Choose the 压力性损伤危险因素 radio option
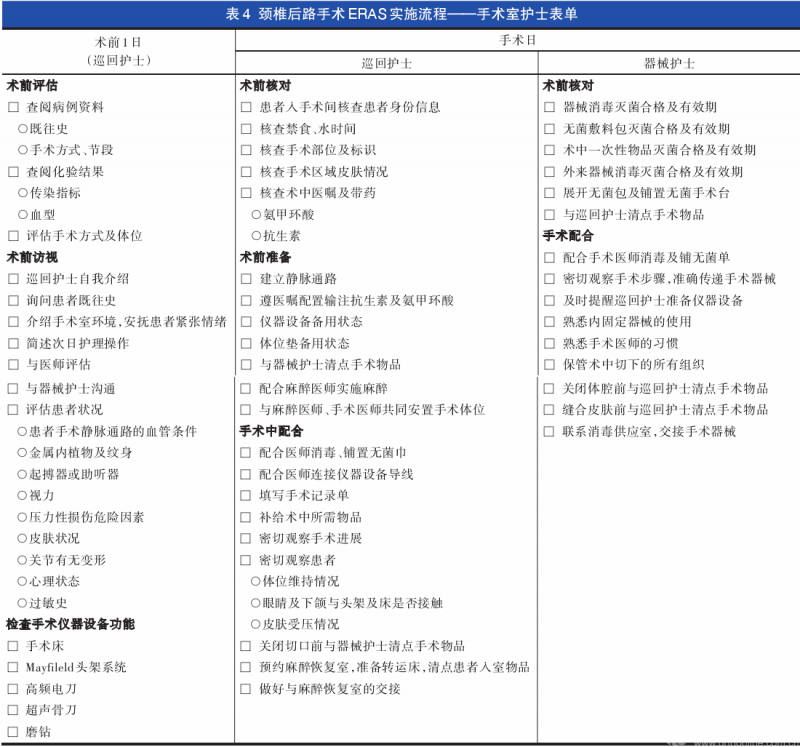 [x=22, y=517]
